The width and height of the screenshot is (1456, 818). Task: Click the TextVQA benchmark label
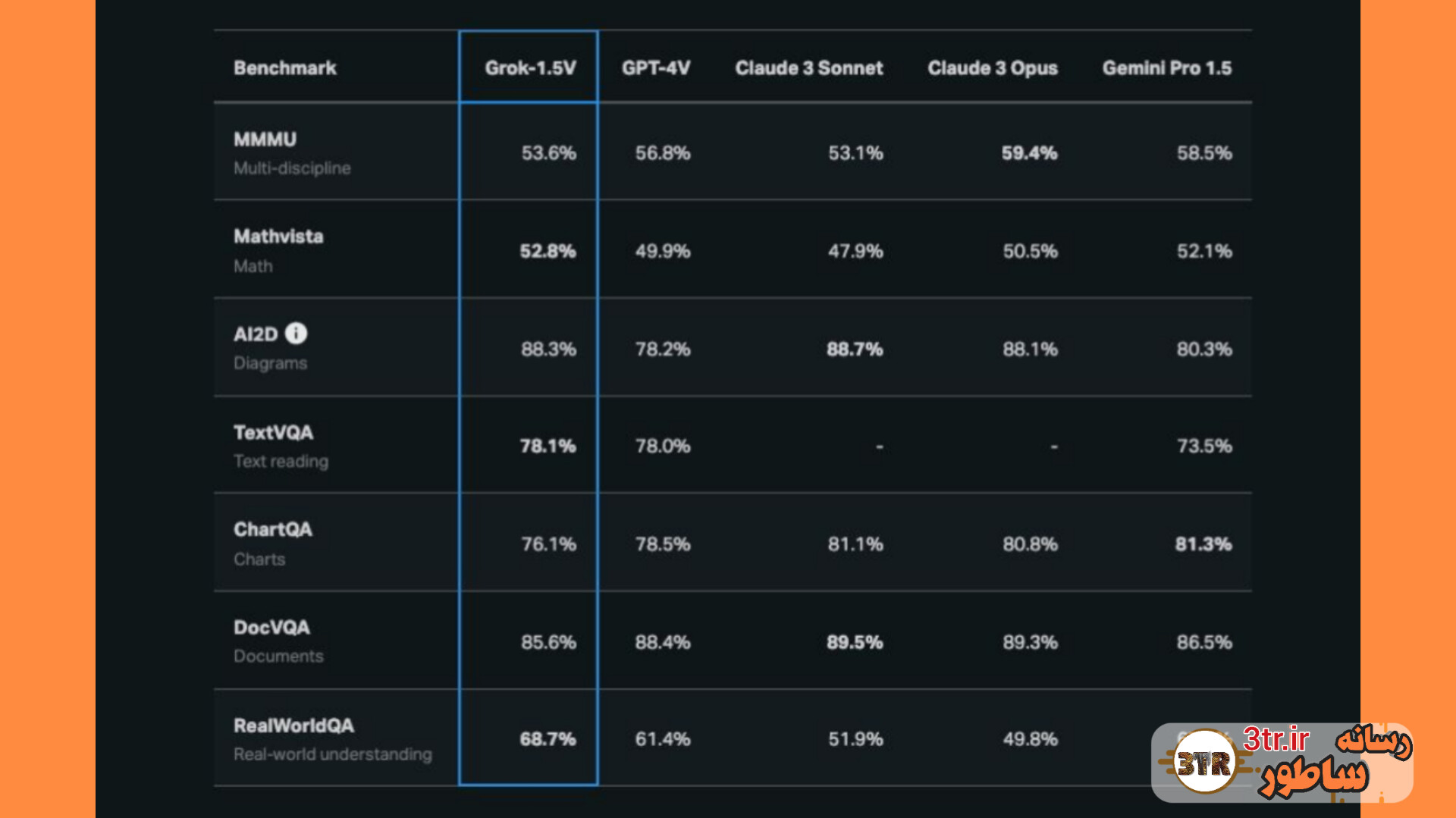[x=273, y=432]
